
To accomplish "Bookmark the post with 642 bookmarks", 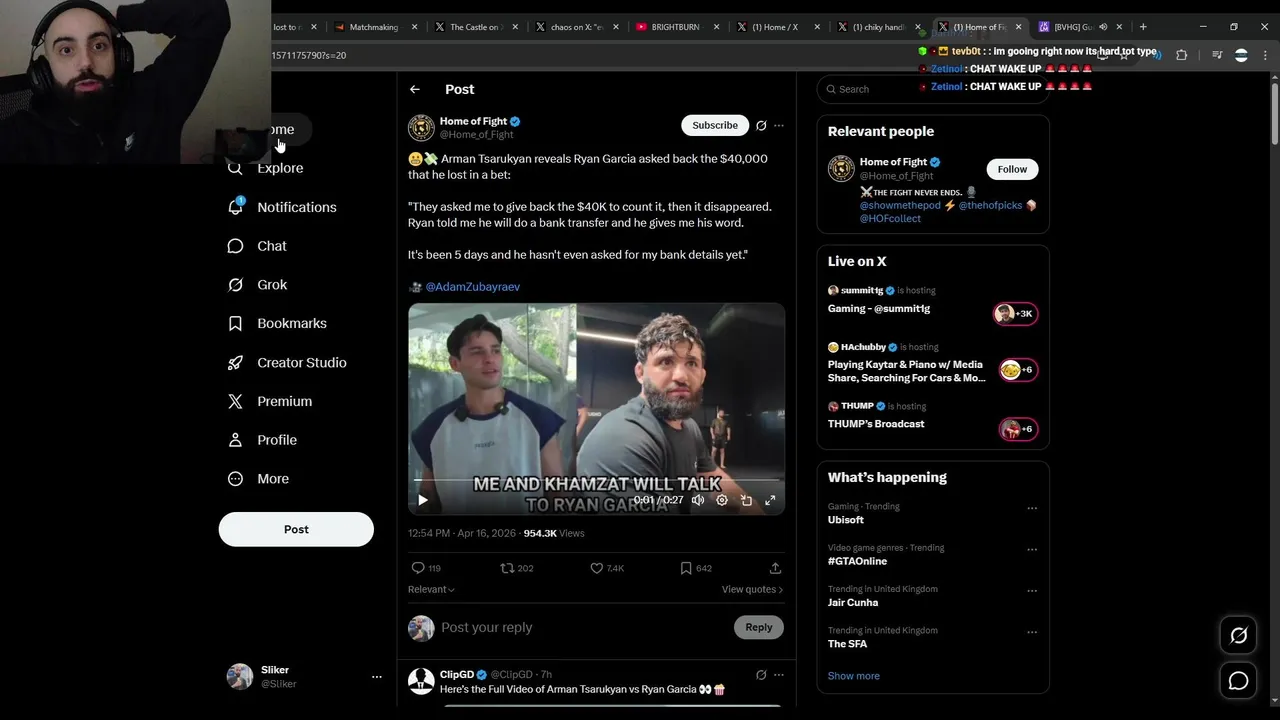I will (696, 568).
